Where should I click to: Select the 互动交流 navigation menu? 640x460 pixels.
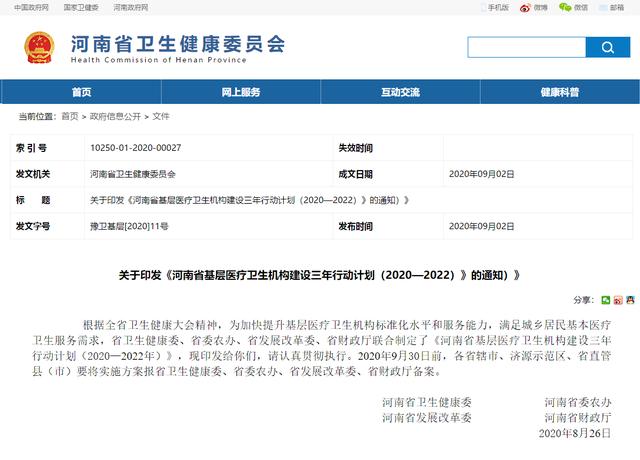click(400, 92)
